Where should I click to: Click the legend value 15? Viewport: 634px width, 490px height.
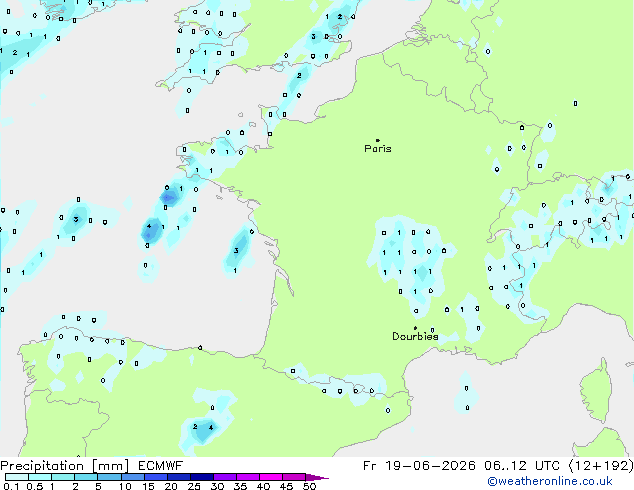148,486
